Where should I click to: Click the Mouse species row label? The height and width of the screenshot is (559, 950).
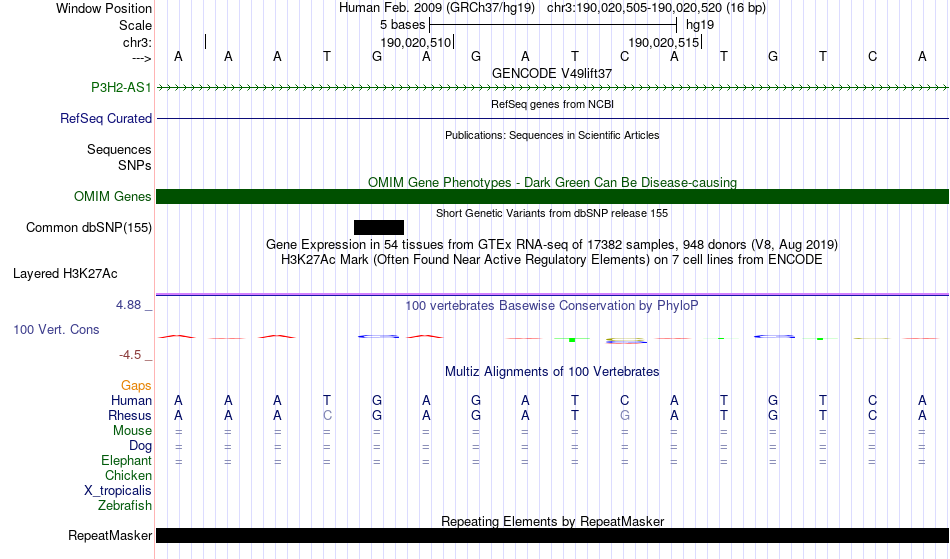132,431
